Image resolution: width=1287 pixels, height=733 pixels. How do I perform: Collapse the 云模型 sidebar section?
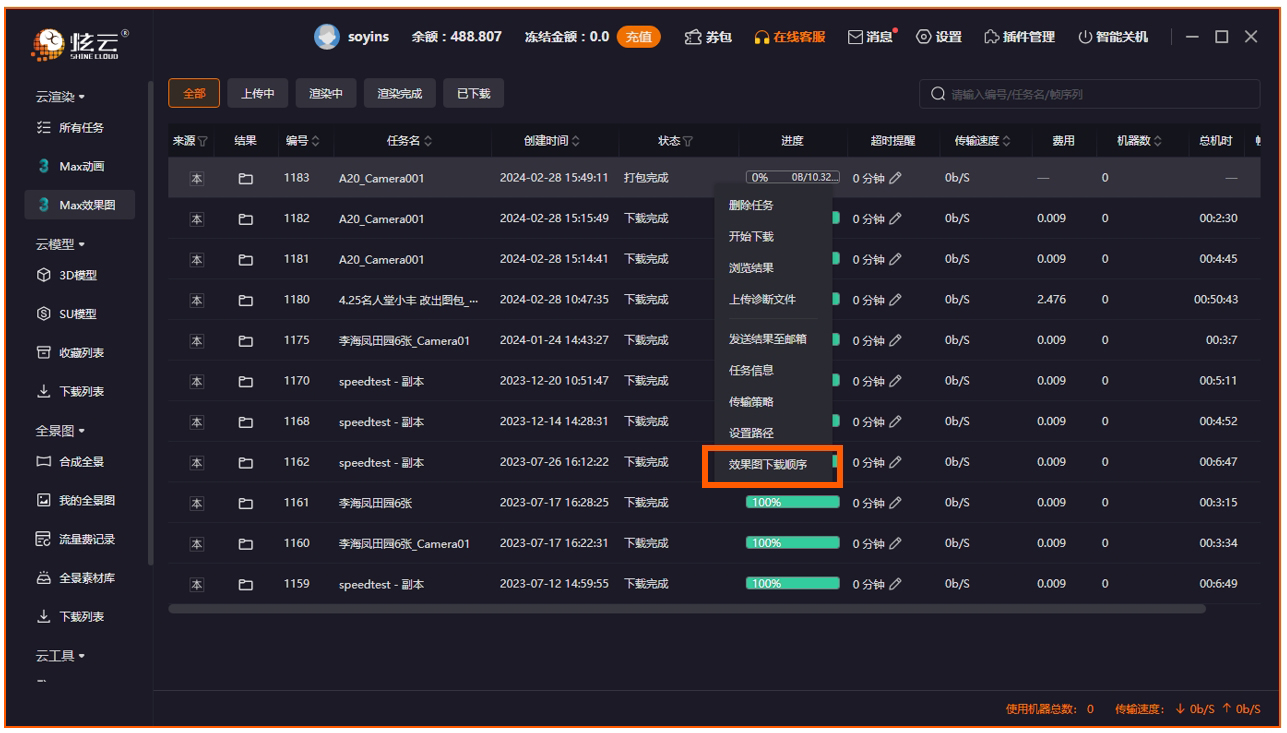click(x=60, y=245)
